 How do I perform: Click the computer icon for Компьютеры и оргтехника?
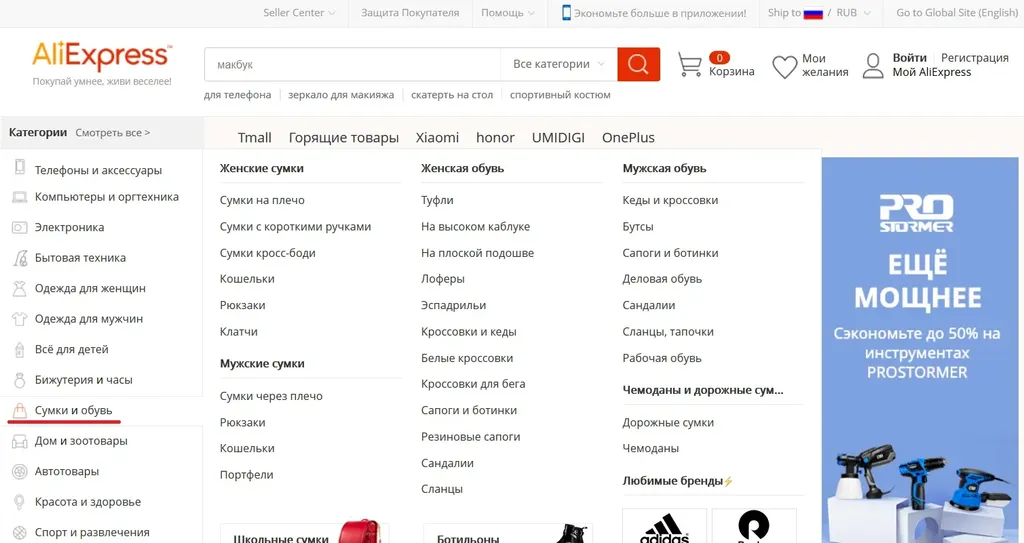(20, 197)
